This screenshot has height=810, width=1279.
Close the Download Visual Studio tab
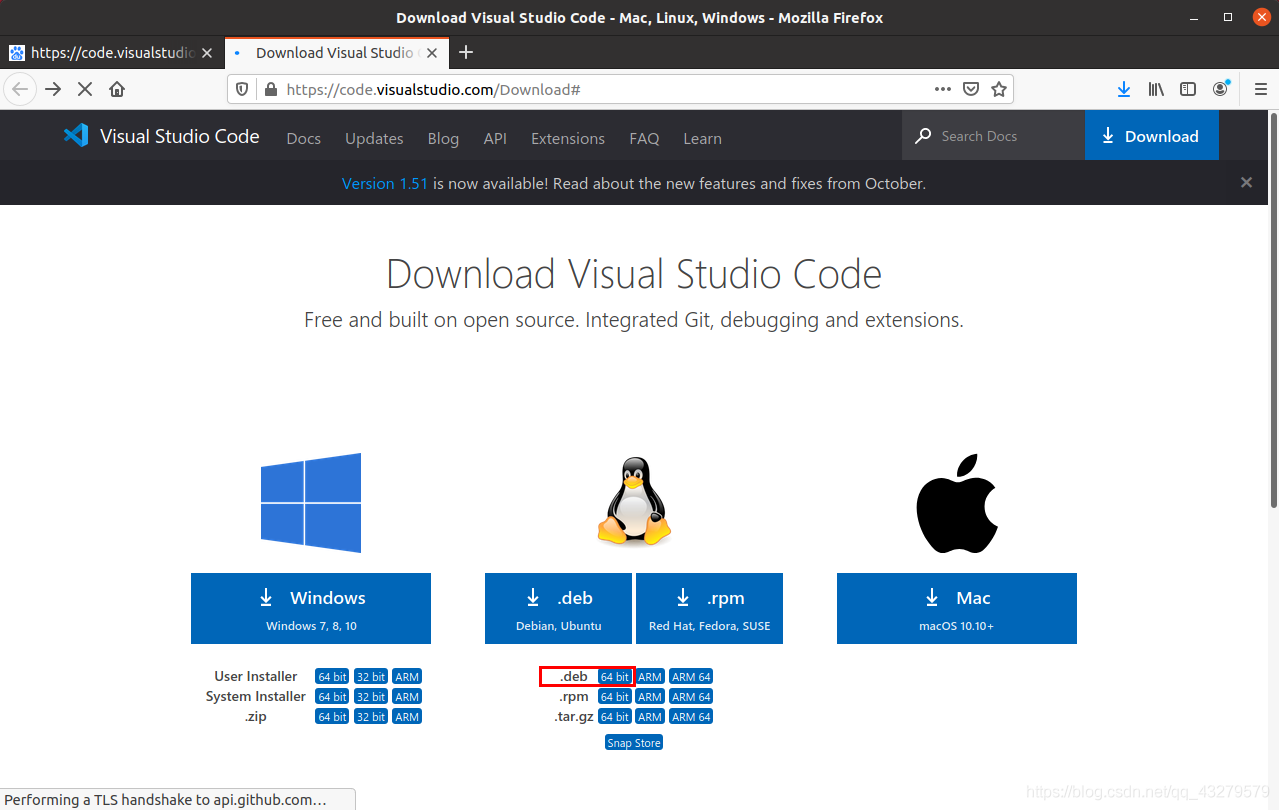pos(431,53)
